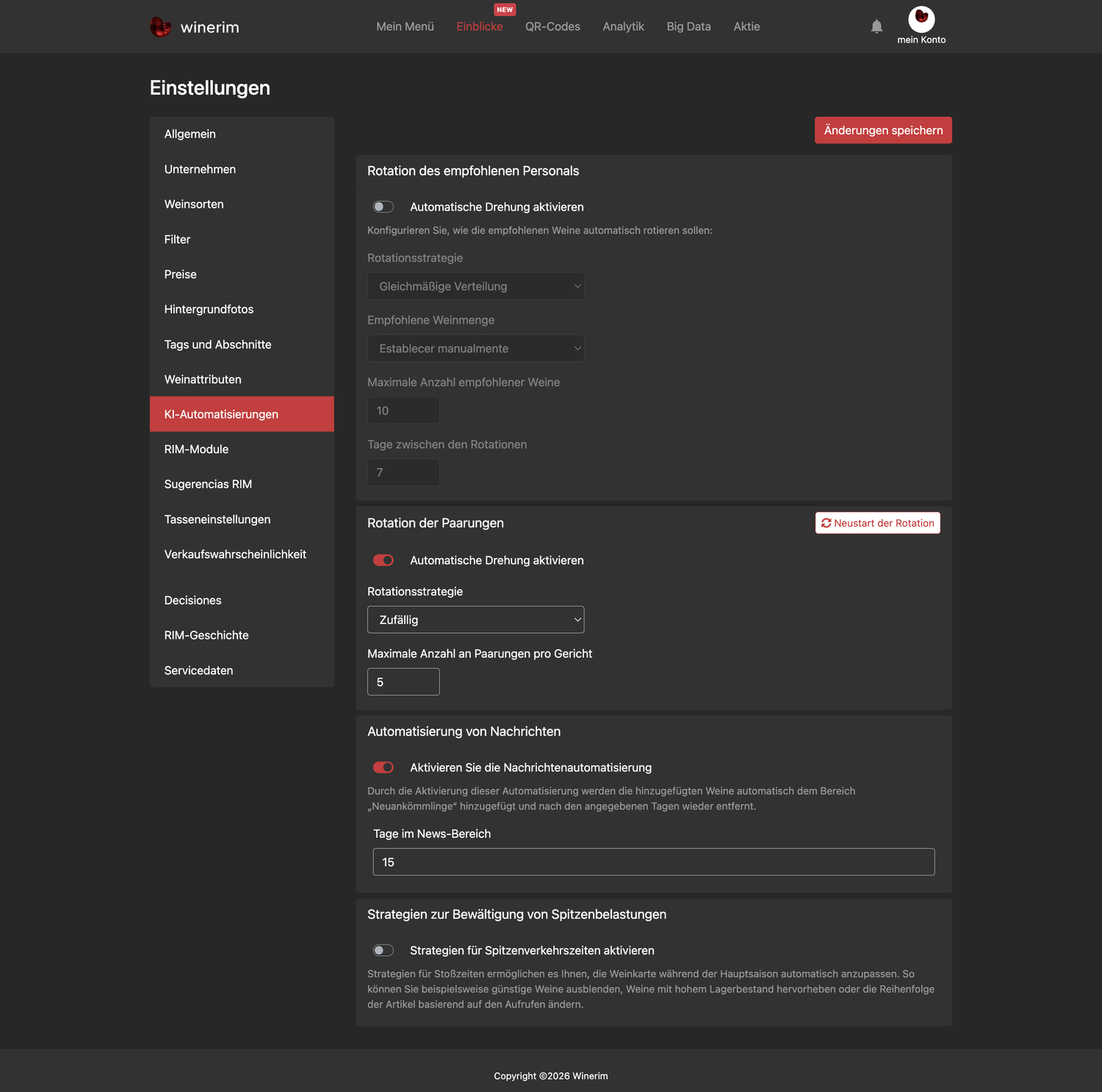The image size is (1102, 1092).
Task: Open Servicedaten in the sidebar
Action: (242, 670)
